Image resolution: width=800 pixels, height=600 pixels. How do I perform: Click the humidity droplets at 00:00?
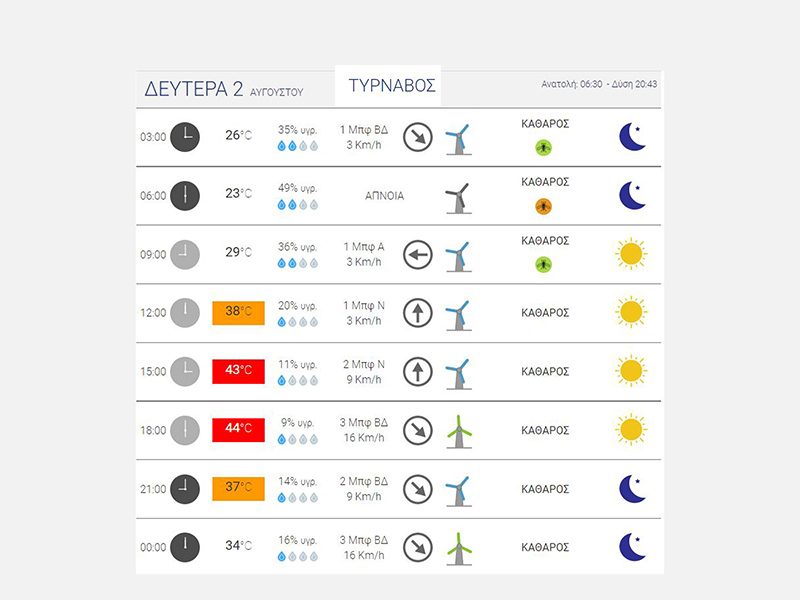[x=298, y=555]
